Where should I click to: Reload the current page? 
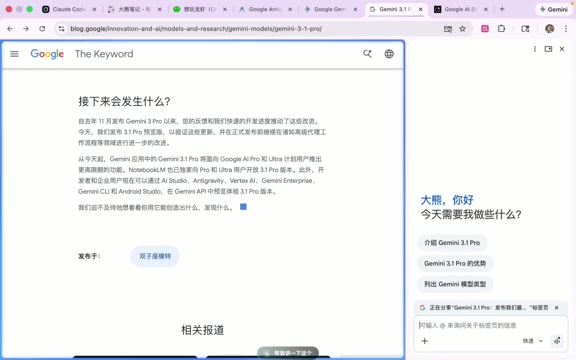click(42, 29)
